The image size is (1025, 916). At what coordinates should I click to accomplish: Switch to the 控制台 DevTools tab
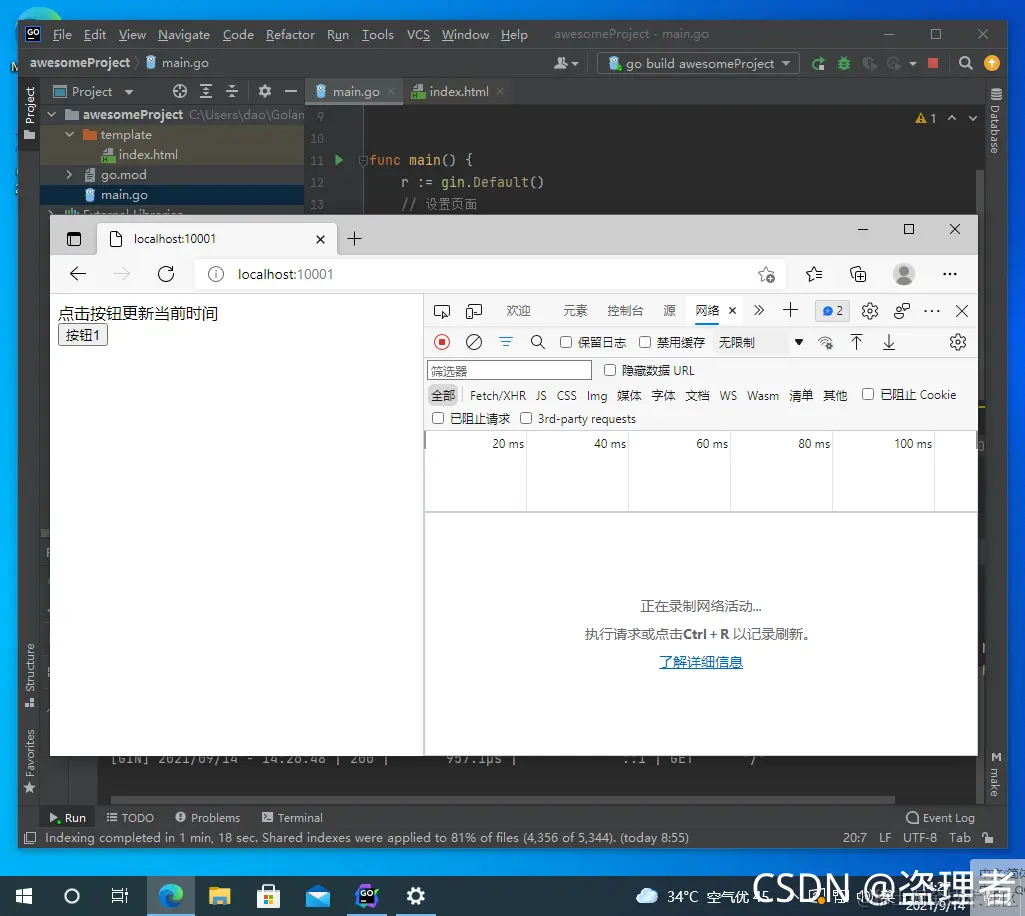[x=624, y=311]
